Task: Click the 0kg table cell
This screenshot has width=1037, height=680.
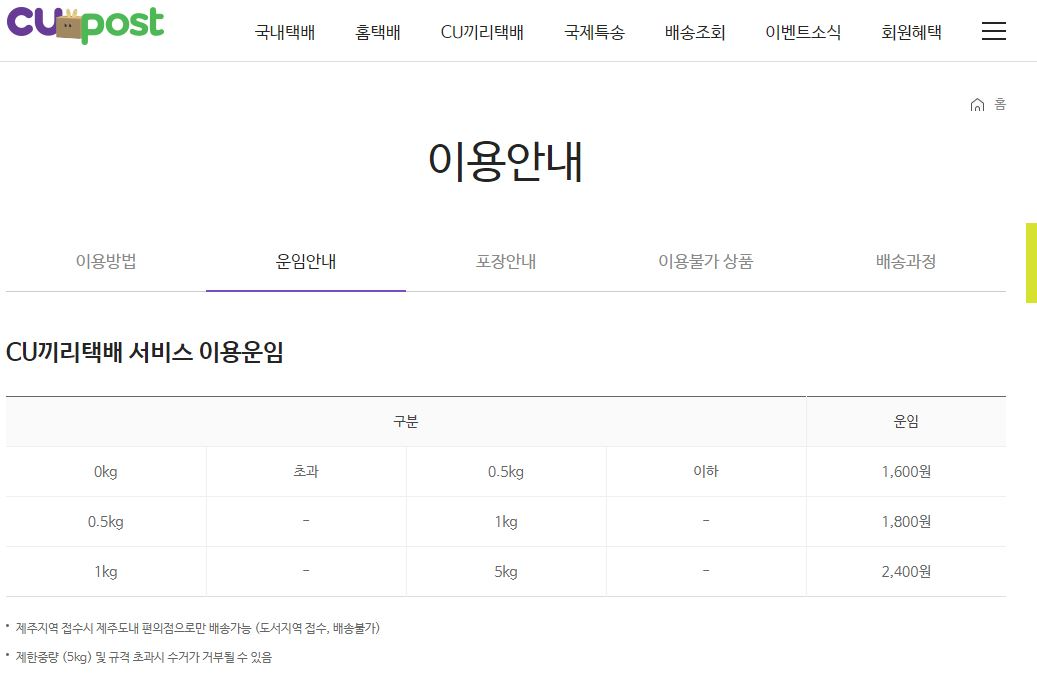Action: pyautogui.click(x=106, y=472)
